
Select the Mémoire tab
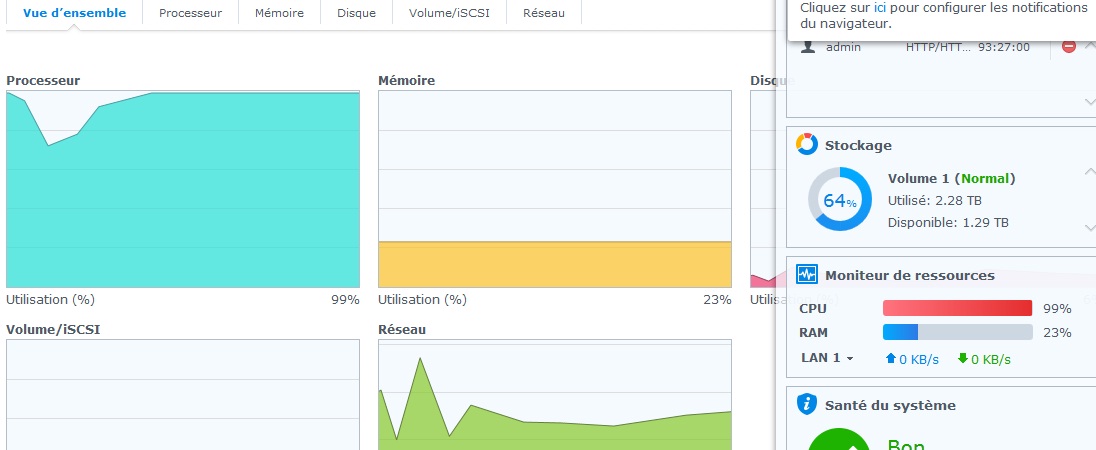pos(279,13)
